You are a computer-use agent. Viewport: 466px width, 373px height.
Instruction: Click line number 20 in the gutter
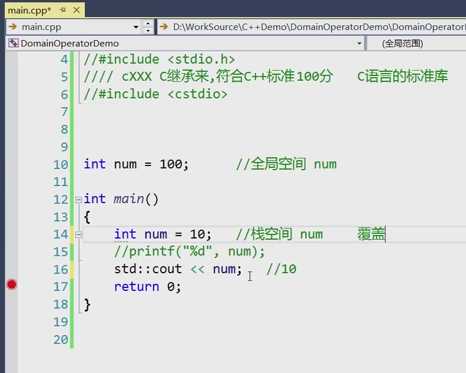click(61, 340)
